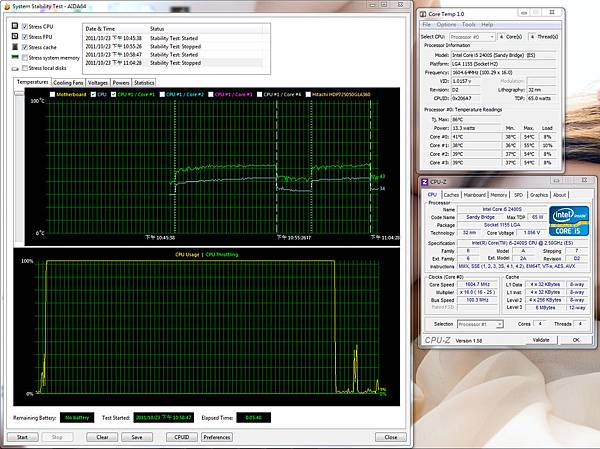The image size is (600, 449).
Task: Click the Core Temp title bar icon
Action: click(x=423, y=14)
